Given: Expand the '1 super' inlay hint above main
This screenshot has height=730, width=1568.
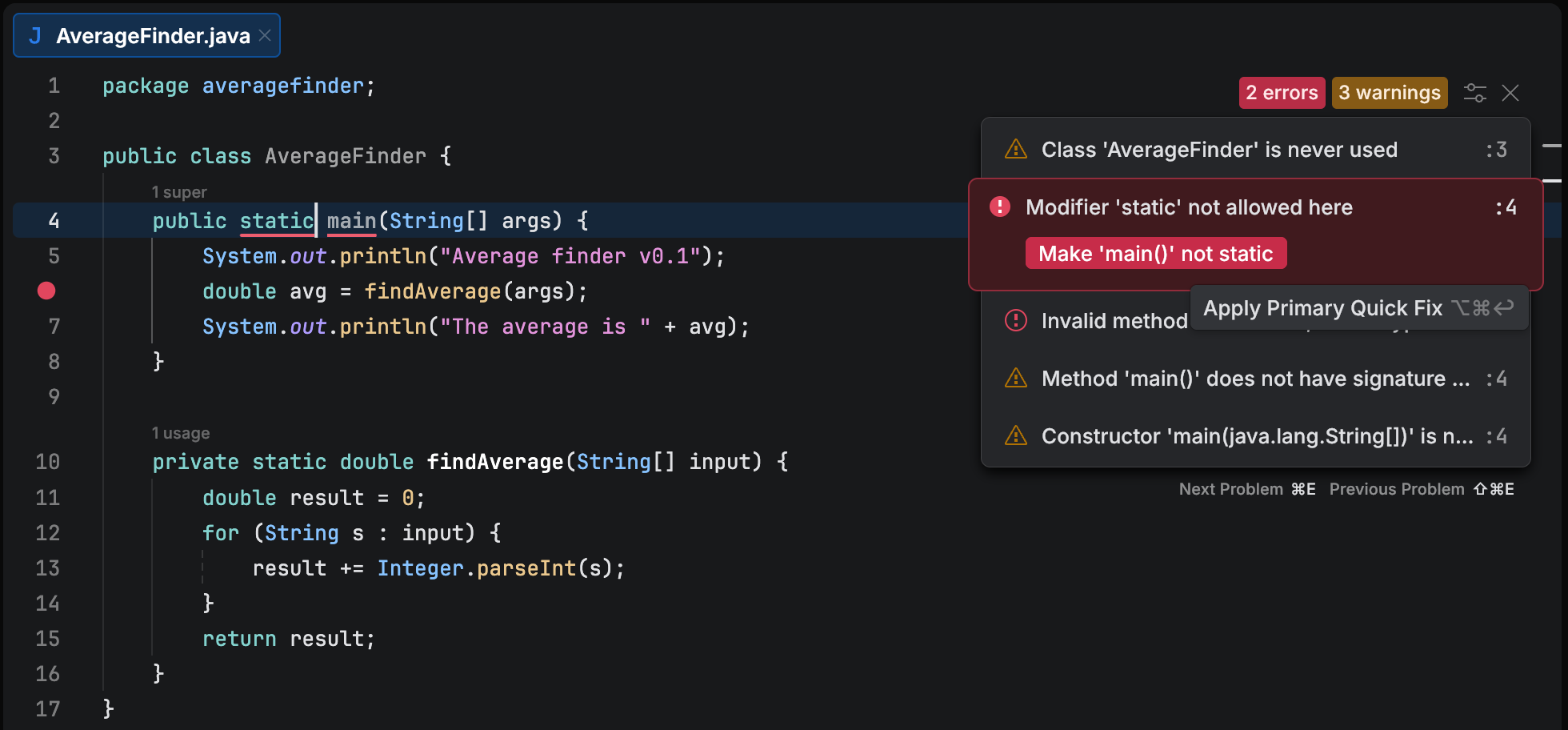Looking at the screenshot, I should (178, 191).
